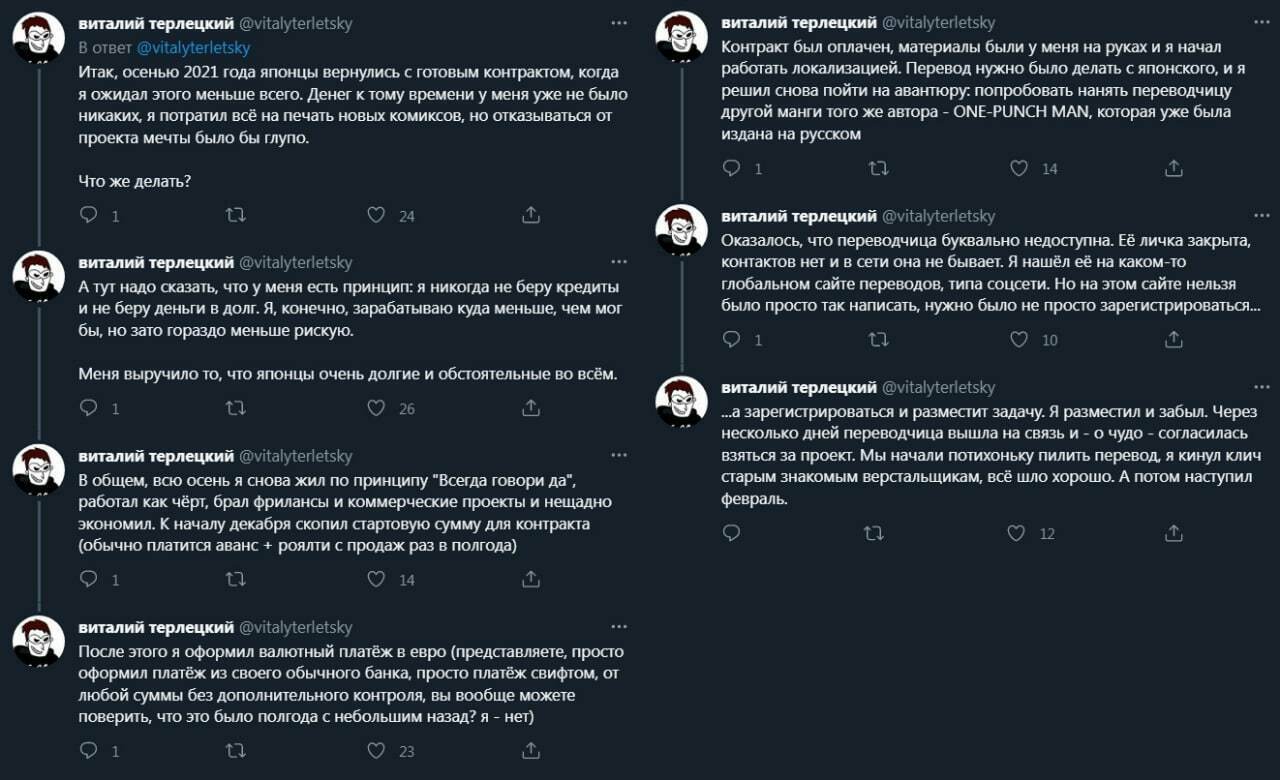Retweet the tweet mentioning ONE-PUNCH MAN
The image size is (1280, 780).
878,168
